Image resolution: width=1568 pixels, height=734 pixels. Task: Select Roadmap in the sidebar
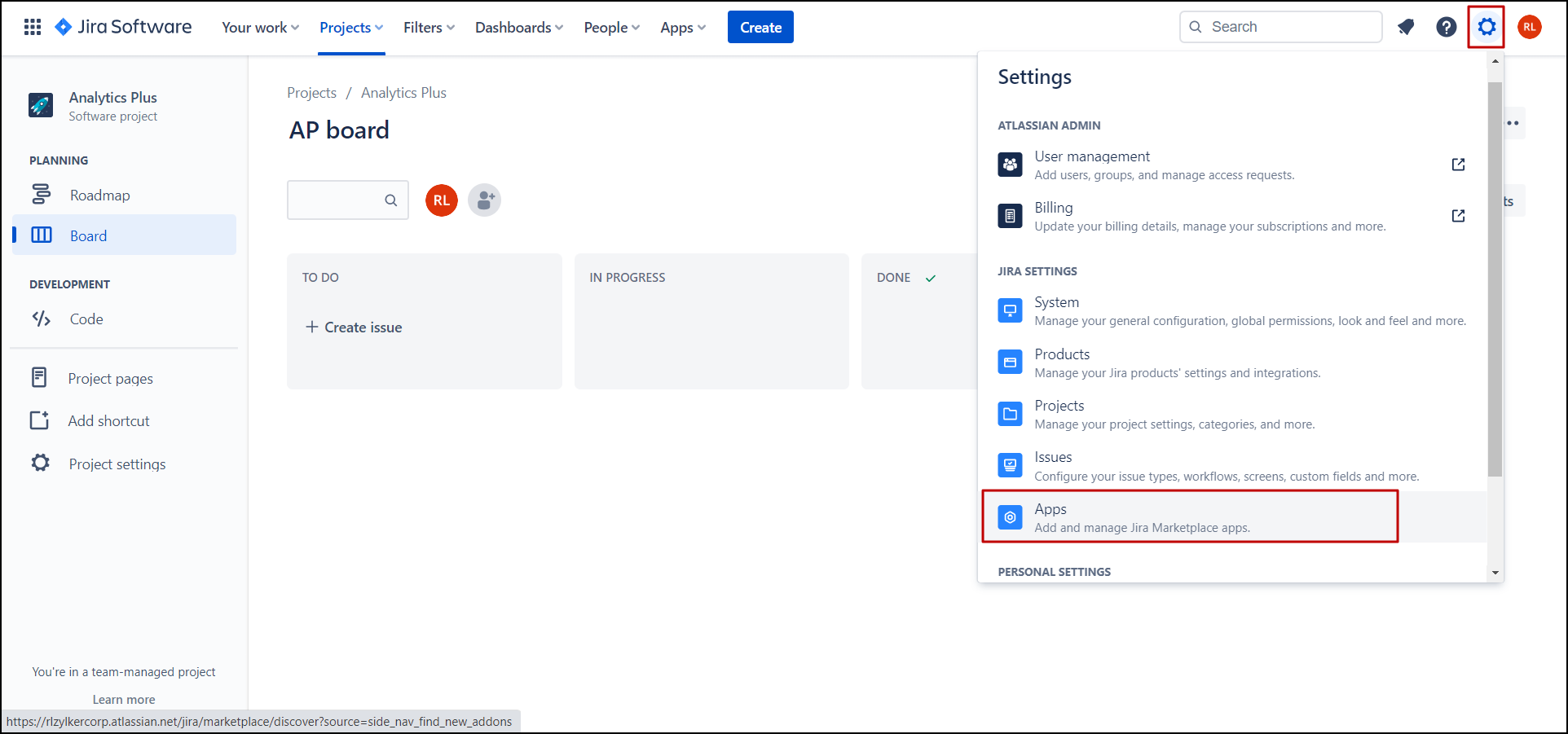99,196
